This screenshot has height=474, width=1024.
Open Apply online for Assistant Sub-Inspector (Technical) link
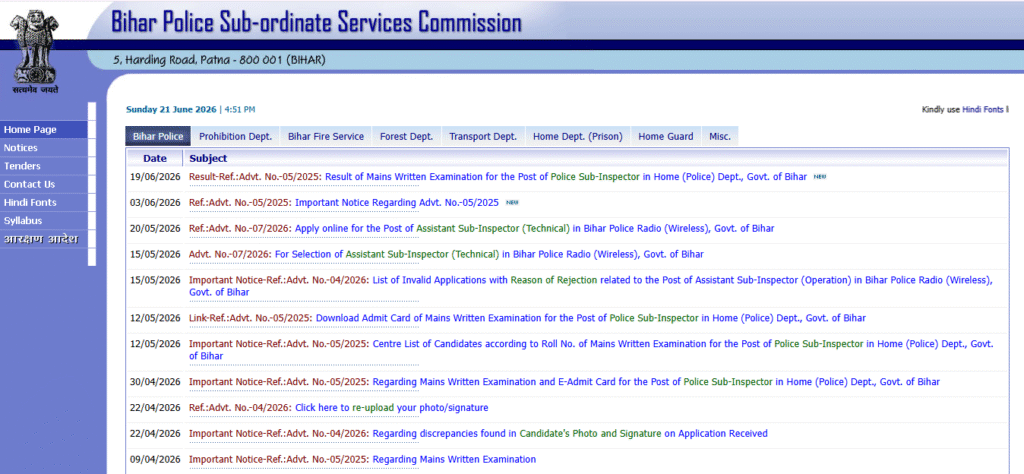534,229
